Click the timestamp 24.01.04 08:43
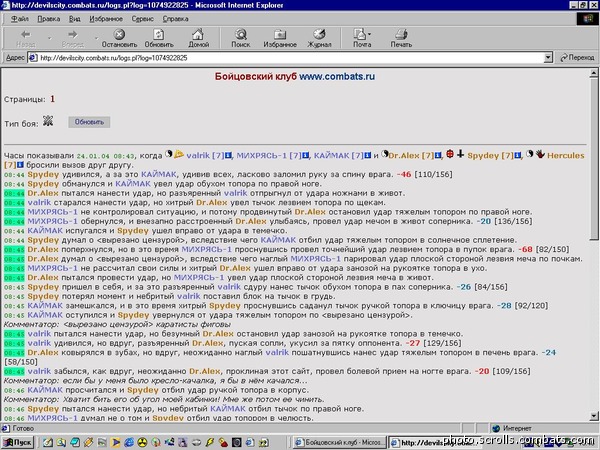This screenshot has width=600, height=450. pyautogui.click(x=106, y=156)
